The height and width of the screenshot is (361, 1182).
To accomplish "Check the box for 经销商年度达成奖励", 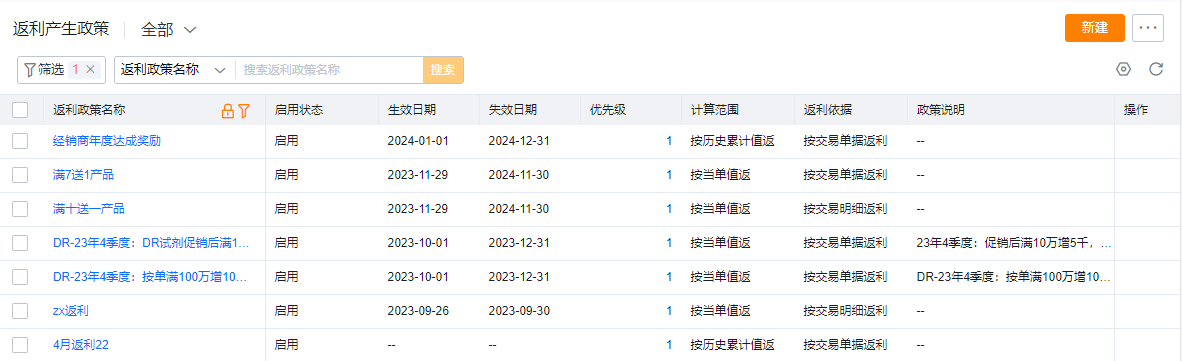I will pos(20,140).
